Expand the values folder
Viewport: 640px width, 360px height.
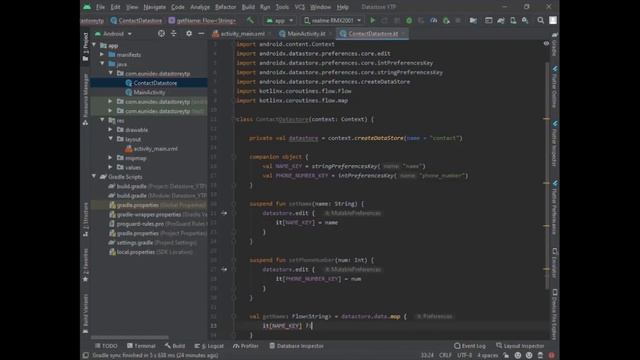[x=111, y=167]
